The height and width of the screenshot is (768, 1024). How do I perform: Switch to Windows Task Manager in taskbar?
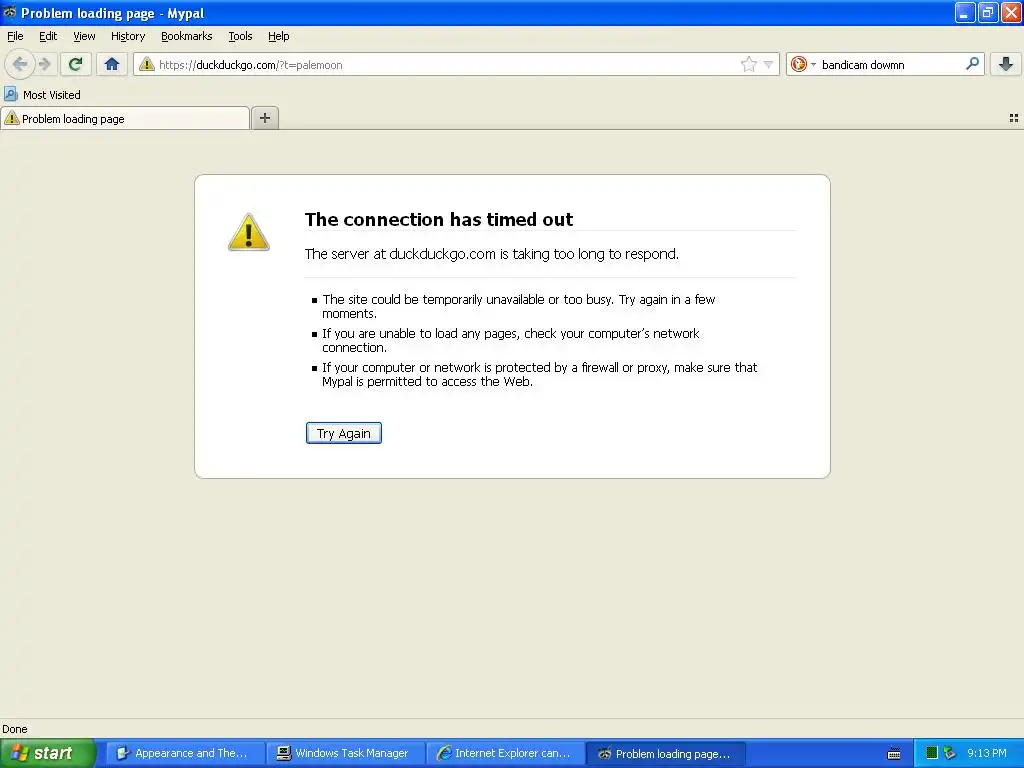tap(345, 753)
